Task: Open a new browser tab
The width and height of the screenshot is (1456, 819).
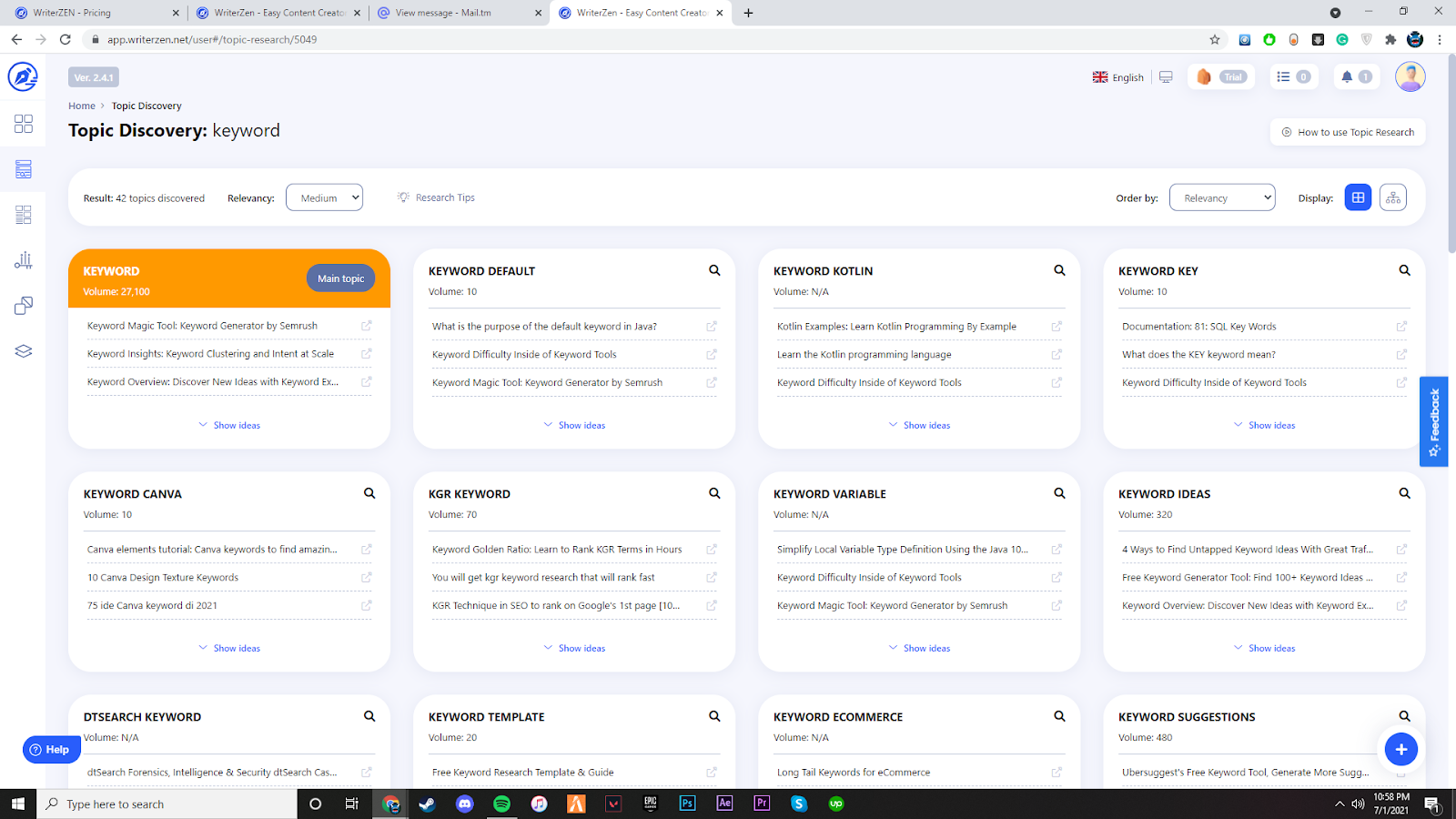Action: coord(748,13)
